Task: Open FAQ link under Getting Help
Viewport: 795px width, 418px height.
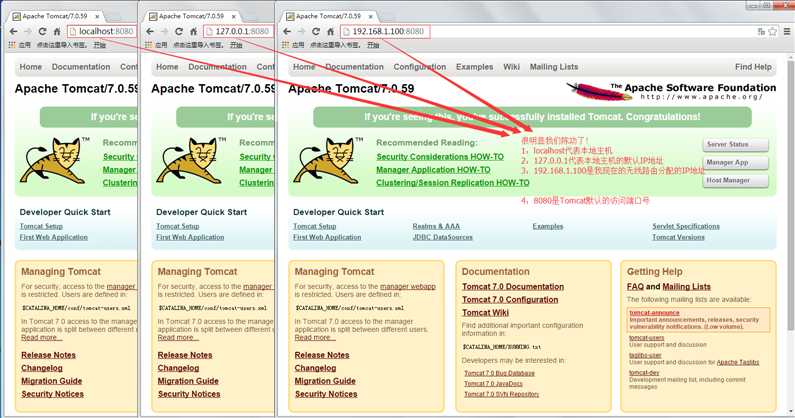Action: (635, 287)
